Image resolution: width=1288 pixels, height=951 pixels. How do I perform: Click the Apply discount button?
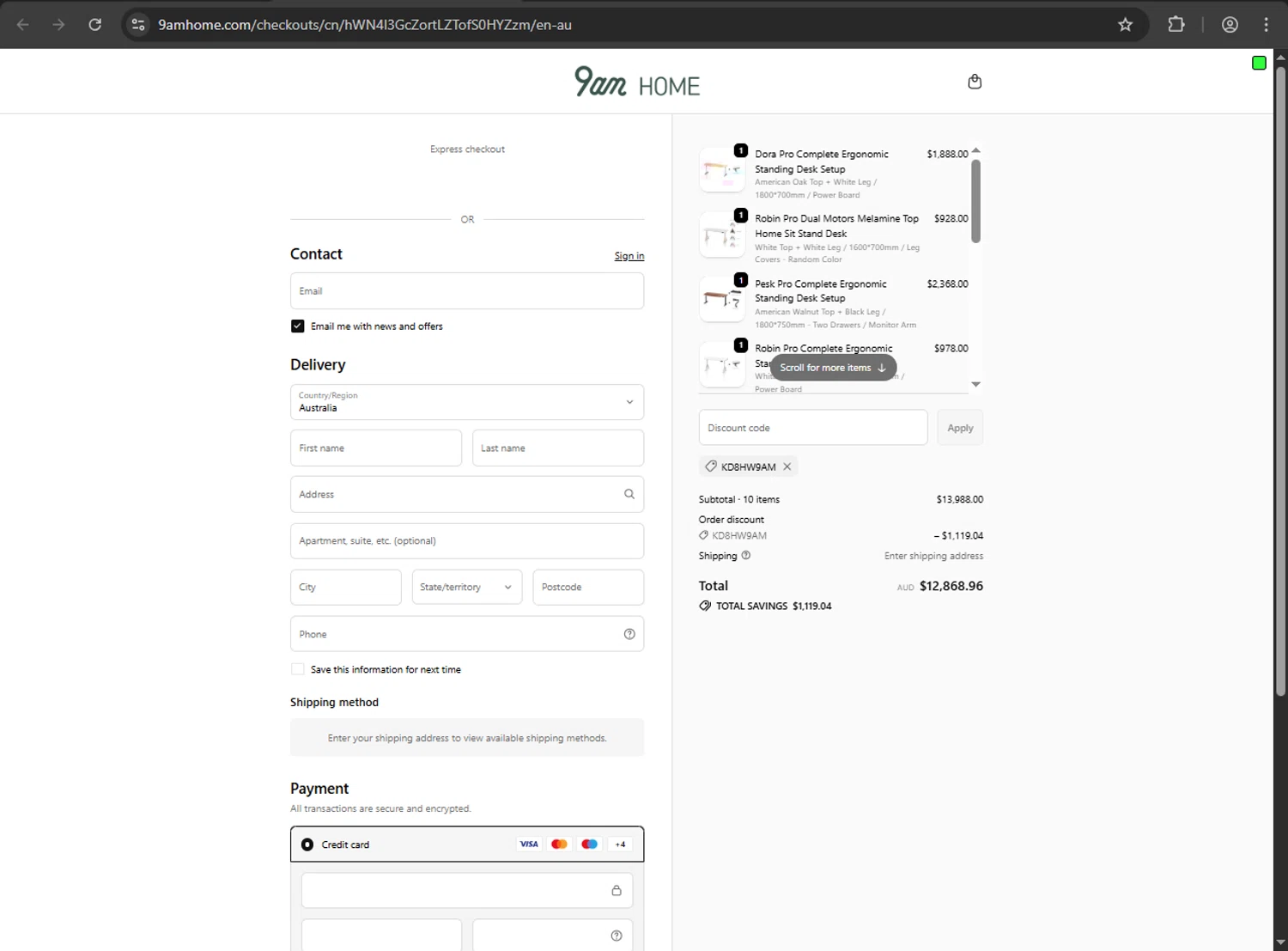[x=960, y=428]
